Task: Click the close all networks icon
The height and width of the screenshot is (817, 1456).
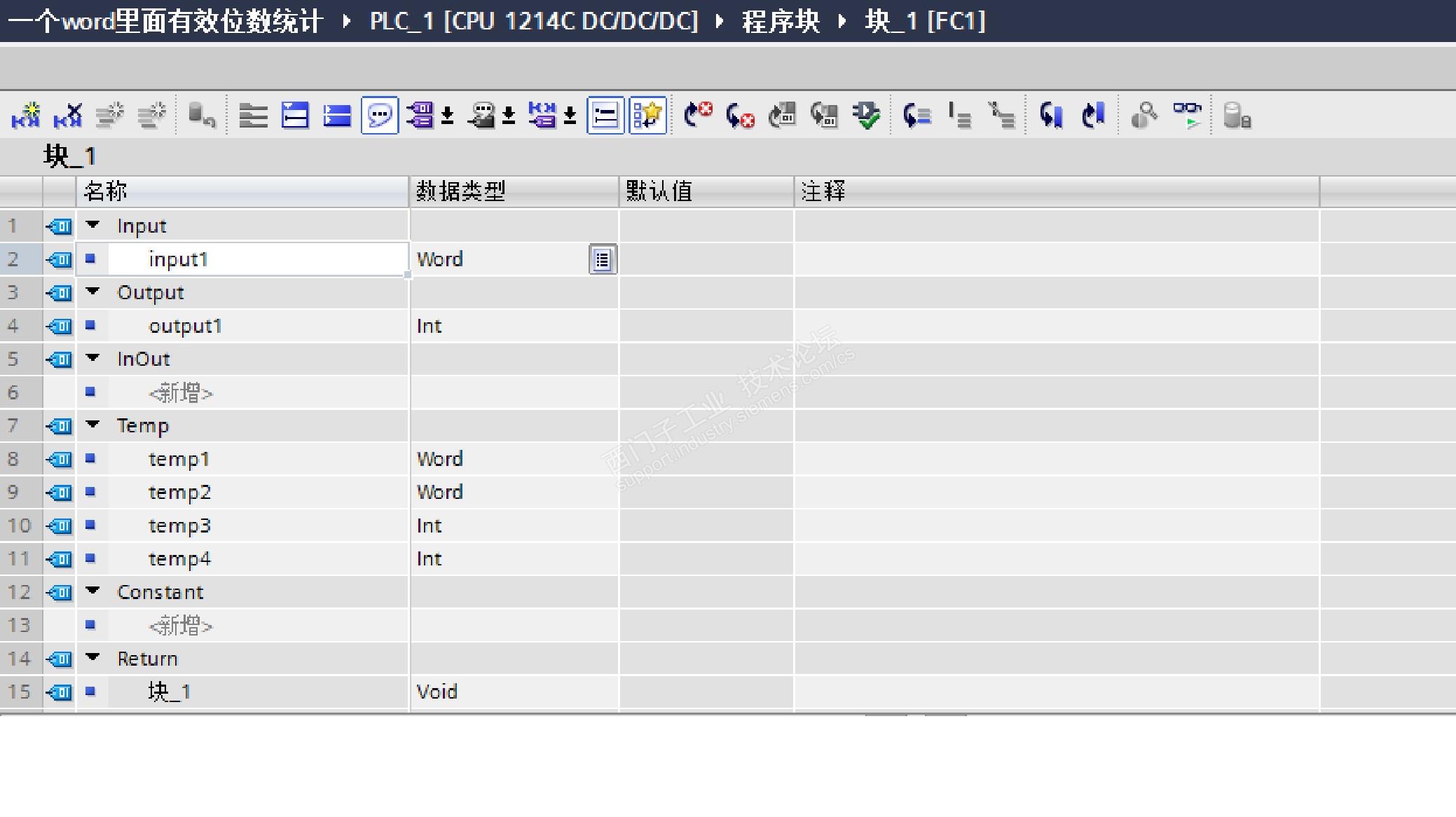Action: [337, 116]
